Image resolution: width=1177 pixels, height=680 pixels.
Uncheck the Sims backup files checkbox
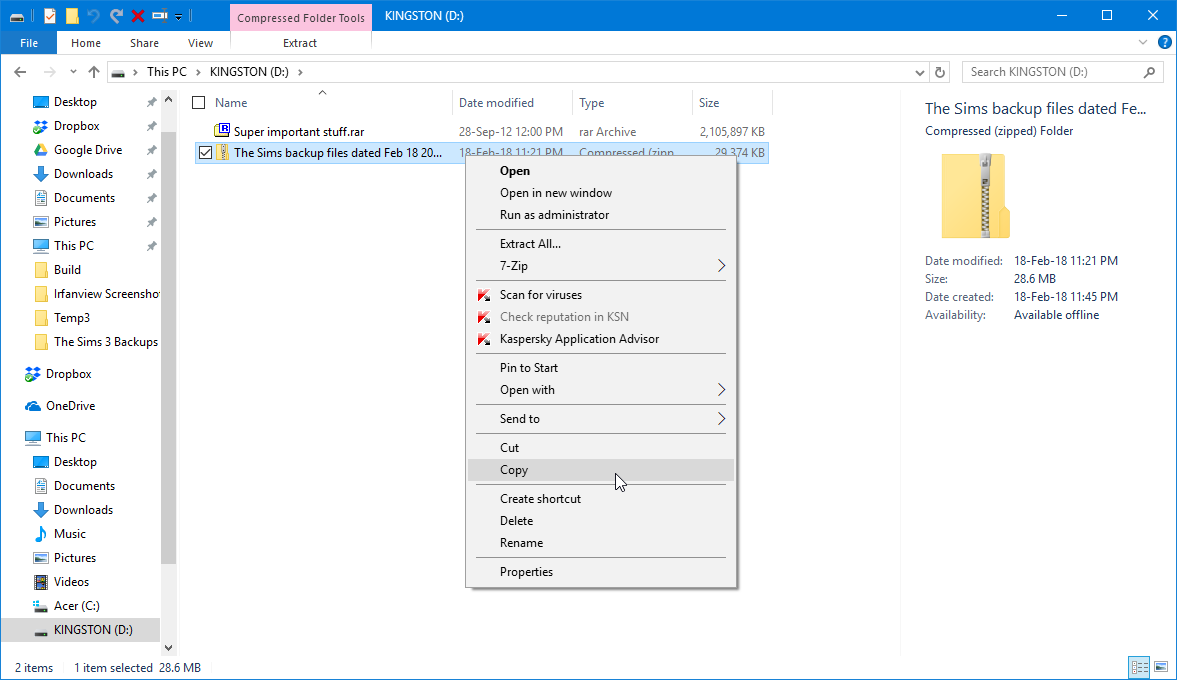click(205, 153)
